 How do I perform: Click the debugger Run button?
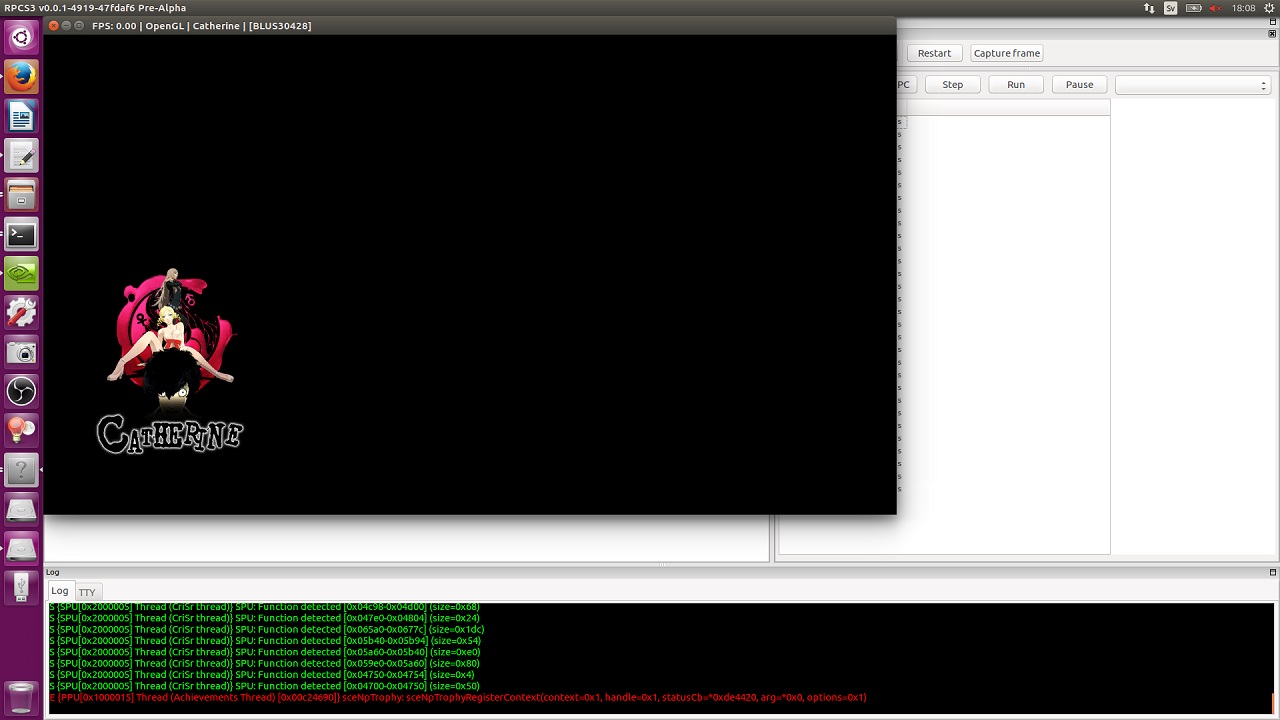click(1016, 84)
